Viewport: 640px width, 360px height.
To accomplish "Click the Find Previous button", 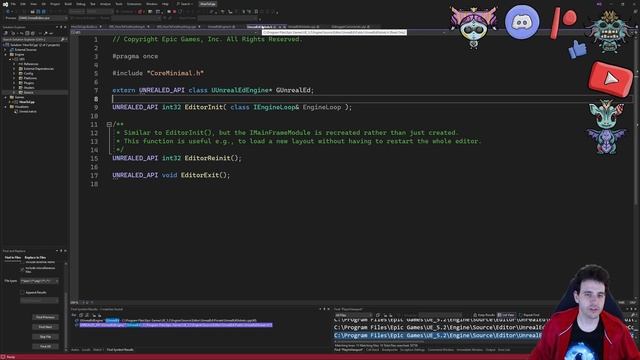I will (x=45, y=317).
